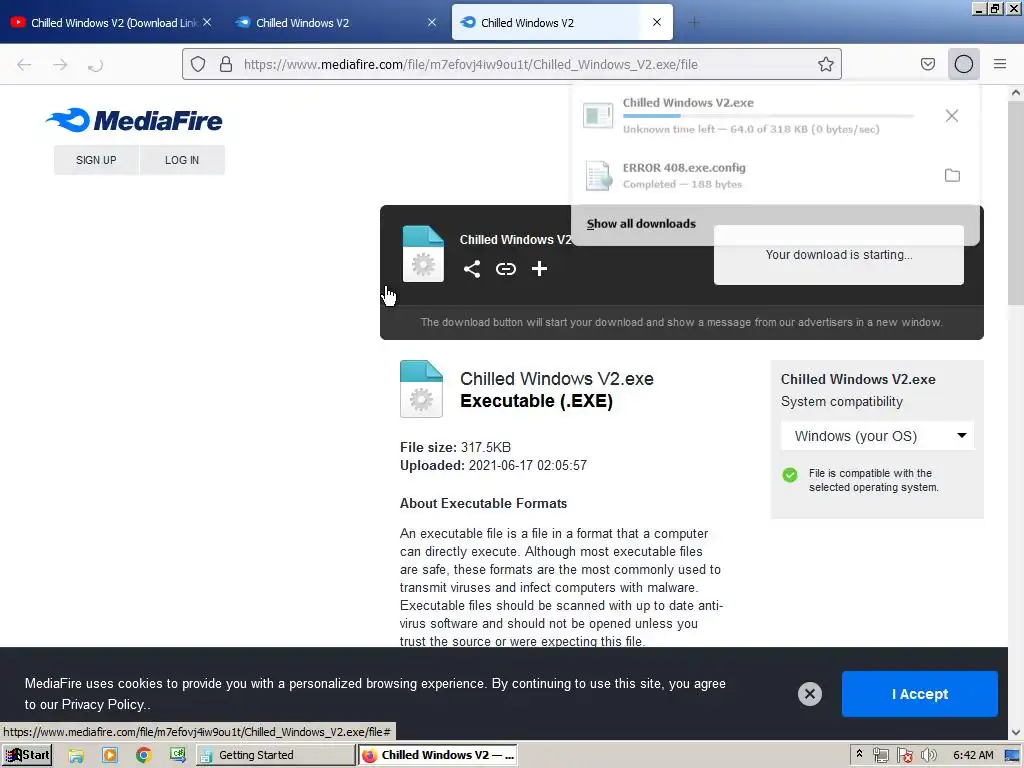Open a new browser tab
1024x768 pixels.
click(x=694, y=23)
